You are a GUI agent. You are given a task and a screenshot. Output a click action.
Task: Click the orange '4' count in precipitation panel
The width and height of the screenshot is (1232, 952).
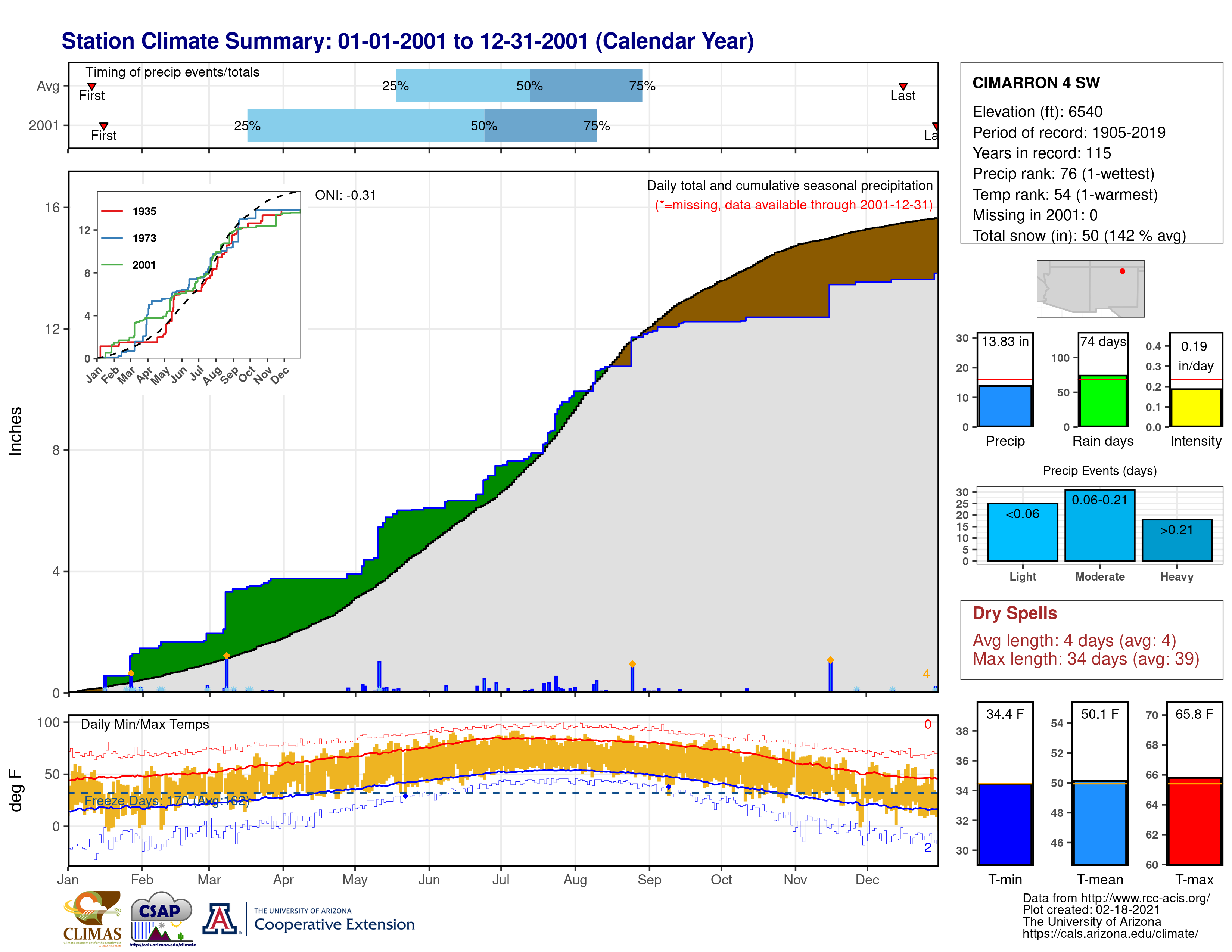[926, 674]
